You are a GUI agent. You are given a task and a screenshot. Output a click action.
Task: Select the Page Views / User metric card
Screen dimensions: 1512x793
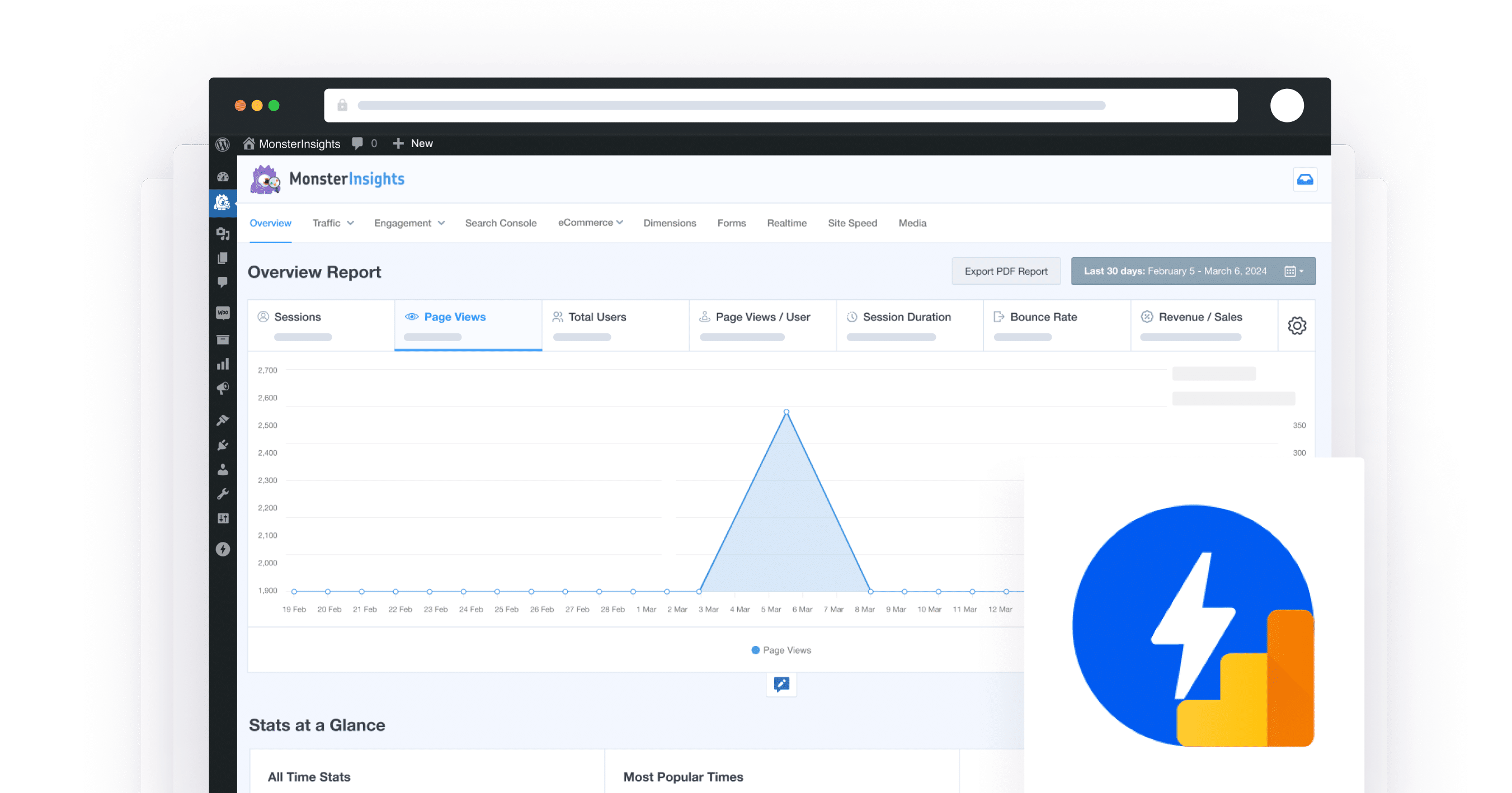(x=762, y=325)
